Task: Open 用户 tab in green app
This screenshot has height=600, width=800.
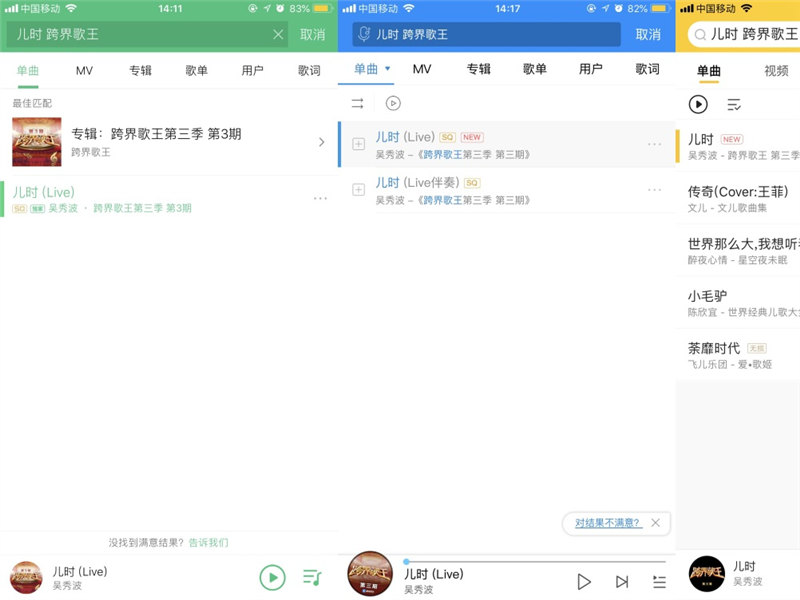Action: (x=253, y=70)
